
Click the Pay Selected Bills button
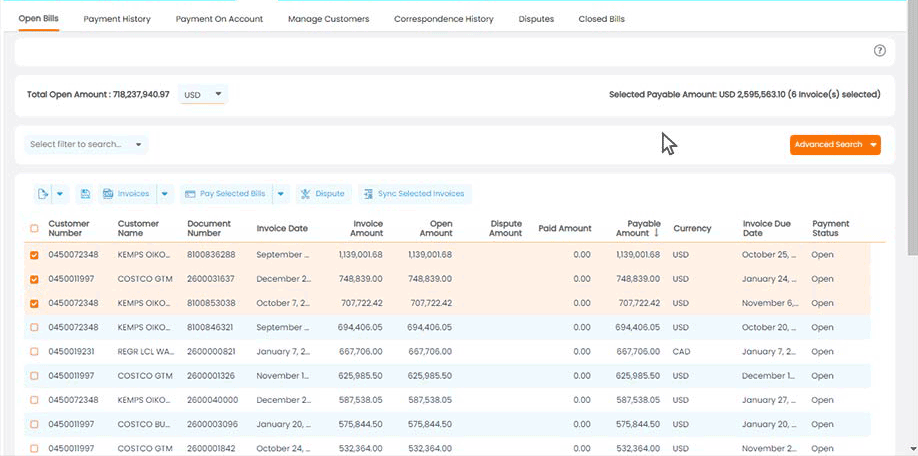point(225,194)
